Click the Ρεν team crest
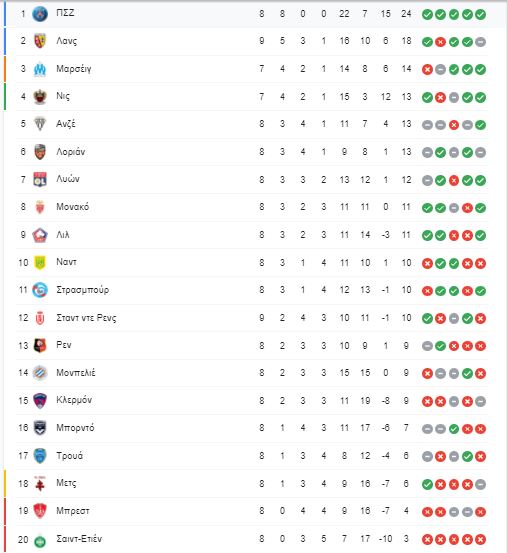Viewport: 507px width, 553px height. 40,346
